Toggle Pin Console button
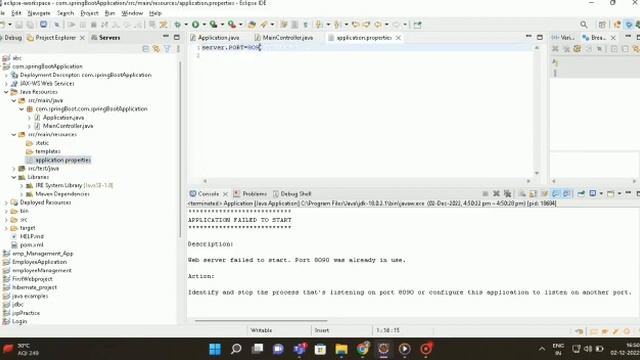Image resolution: width=640 pixels, height=360 pixels. coord(581,193)
